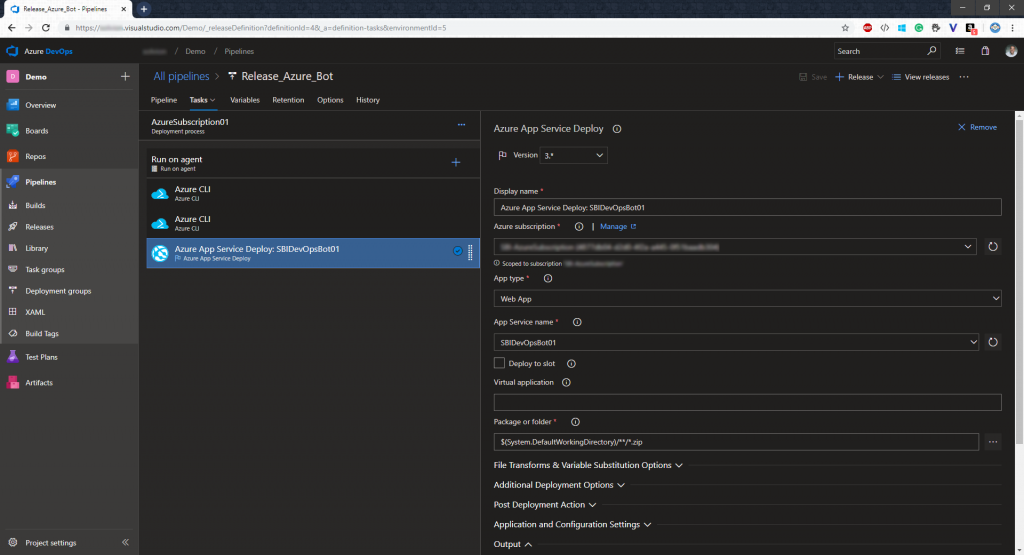Collapse the left navigation sidebar

point(125,543)
